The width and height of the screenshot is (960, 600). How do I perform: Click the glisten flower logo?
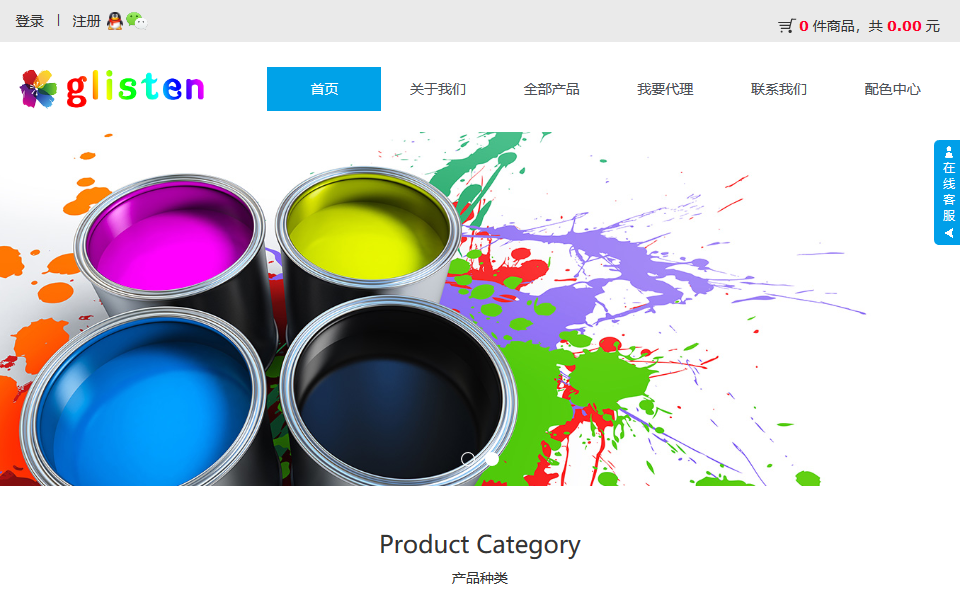(x=38, y=89)
